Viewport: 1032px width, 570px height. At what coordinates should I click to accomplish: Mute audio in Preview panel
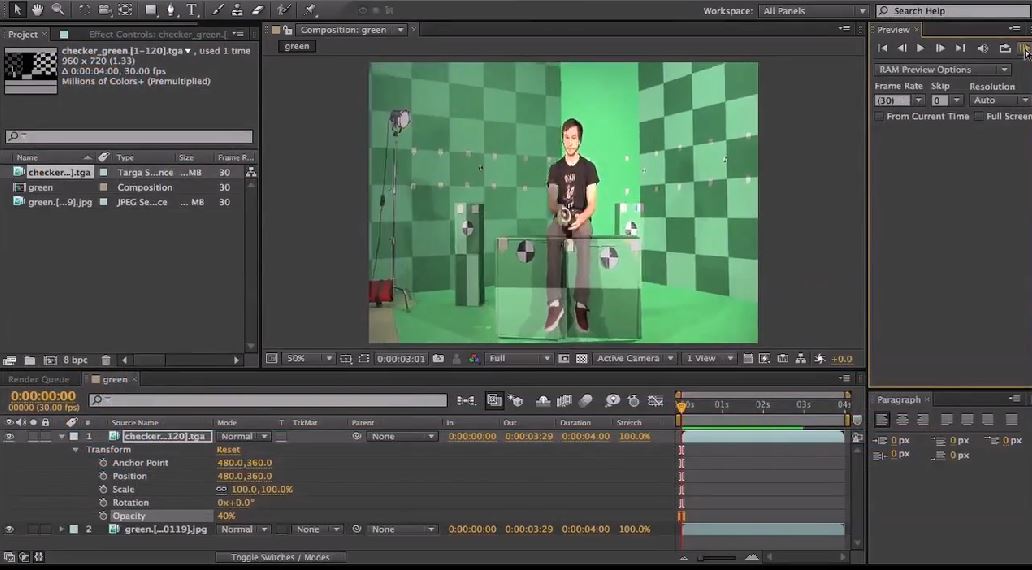click(x=983, y=48)
